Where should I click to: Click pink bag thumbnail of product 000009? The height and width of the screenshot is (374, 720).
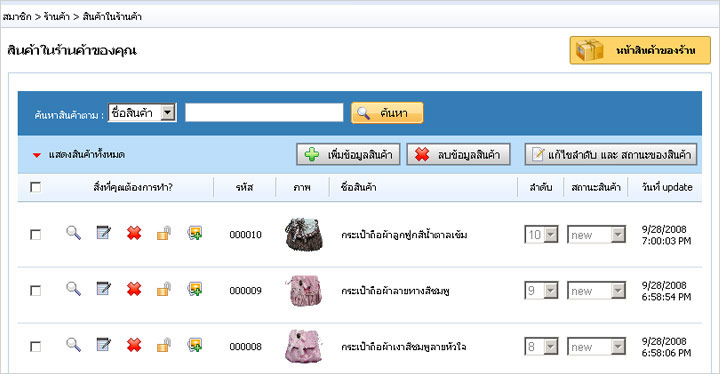304,290
